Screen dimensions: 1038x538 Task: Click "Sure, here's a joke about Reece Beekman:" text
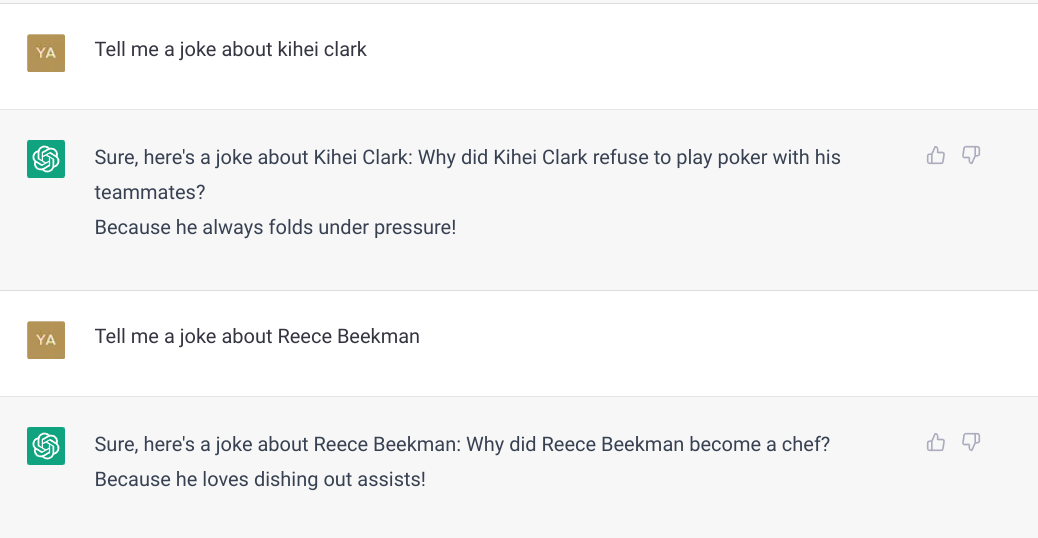[x=276, y=444]
